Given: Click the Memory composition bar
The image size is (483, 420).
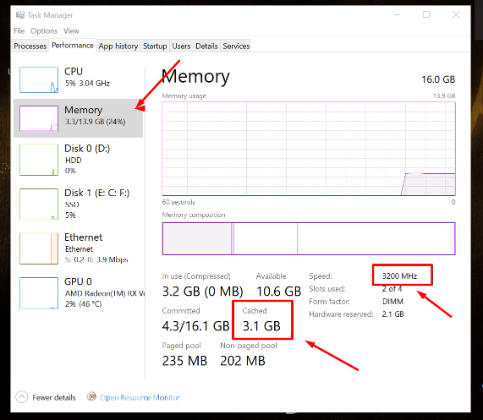Looking at the screenshot, I should (x=309, y=238).
